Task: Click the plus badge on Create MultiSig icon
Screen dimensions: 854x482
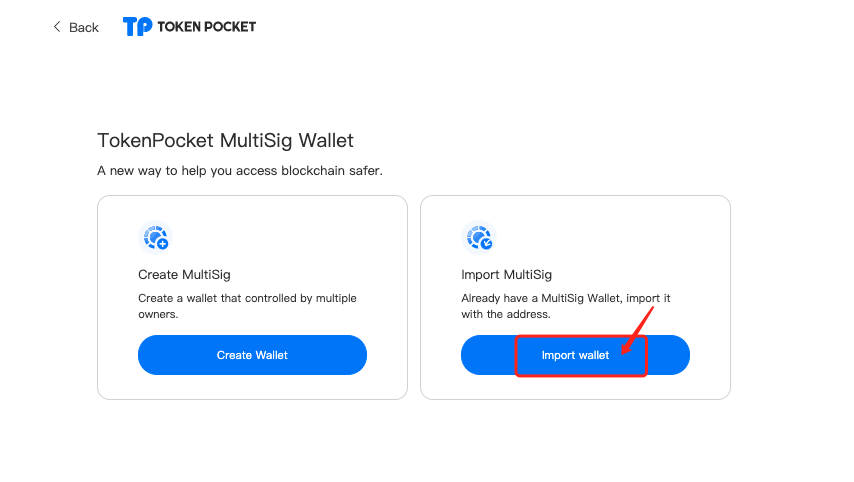Action: (163, 244)
